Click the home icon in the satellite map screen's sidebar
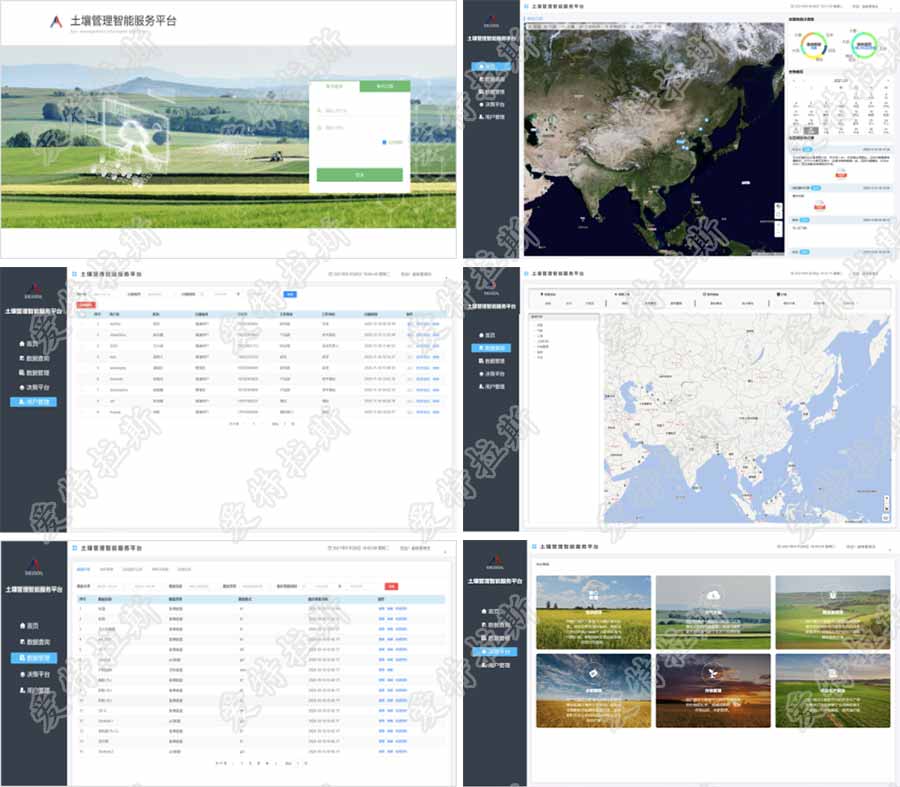The width and height of the screenshot is (900, 787). (x=482, y=66)
